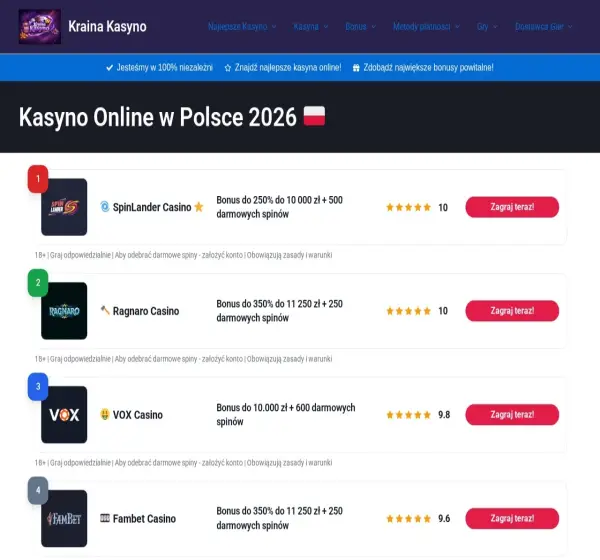Viewport: 600px width, 560px height.
Task: Select Fambet bonus text 'Bonus do 350% do 11 250 zł'
Action: pyautogui.click(x=268, y=511)
